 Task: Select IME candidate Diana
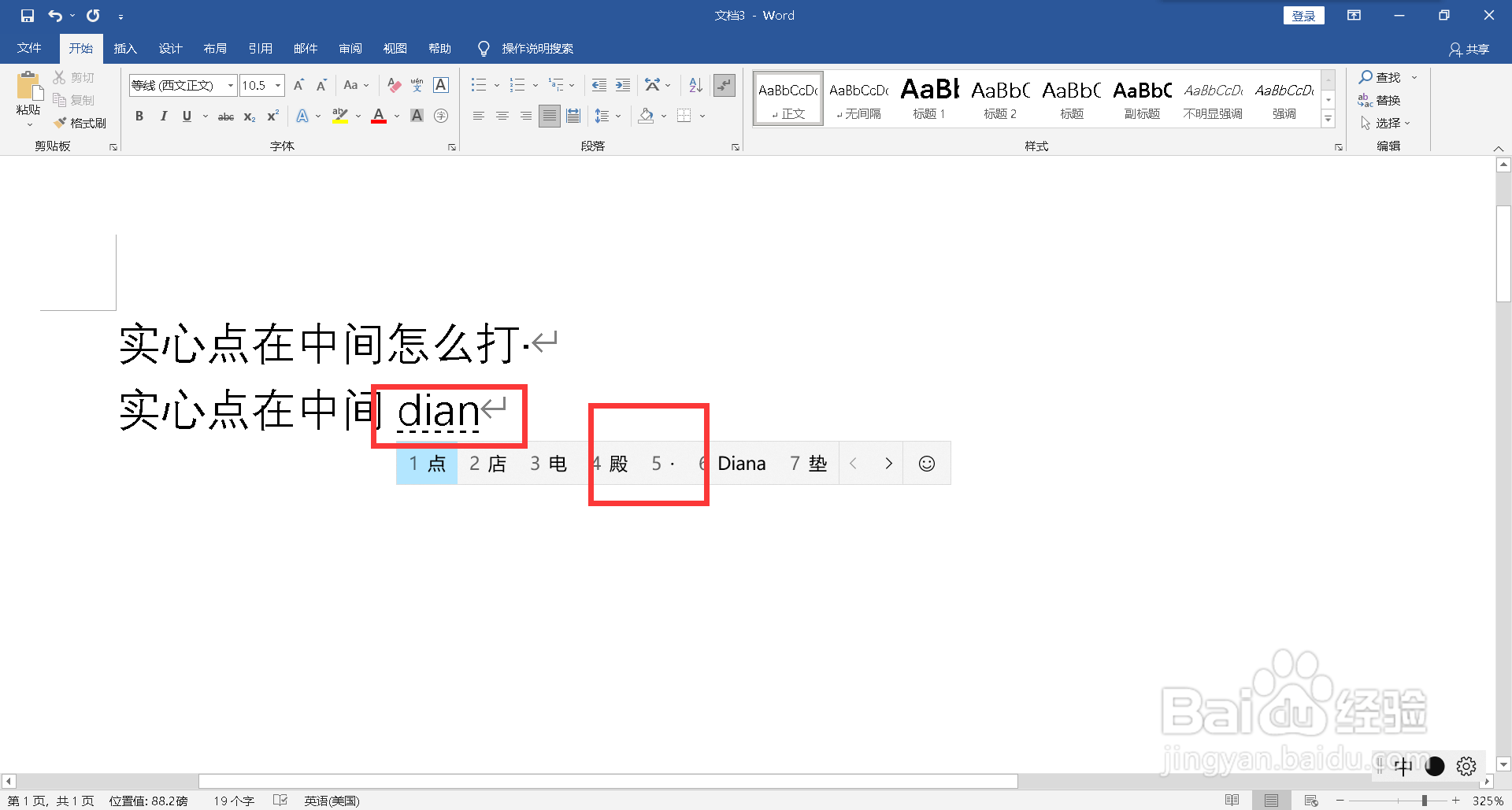pos(734,464)
